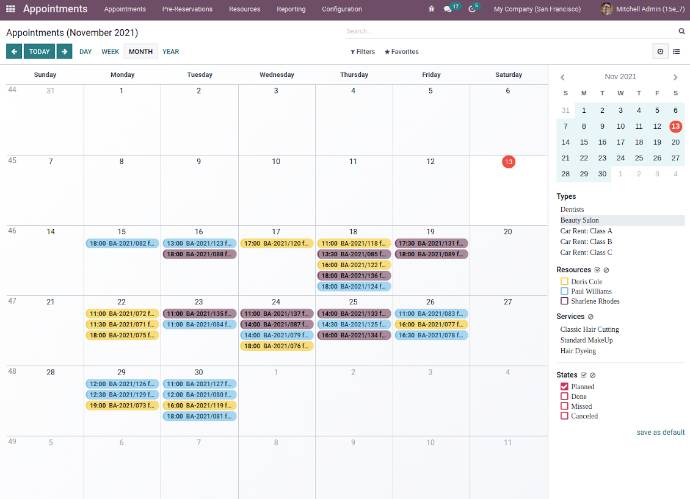Select all Resources check icon
Image resolution: width=690 pixels, height=499 pixels.
(597, 270)
